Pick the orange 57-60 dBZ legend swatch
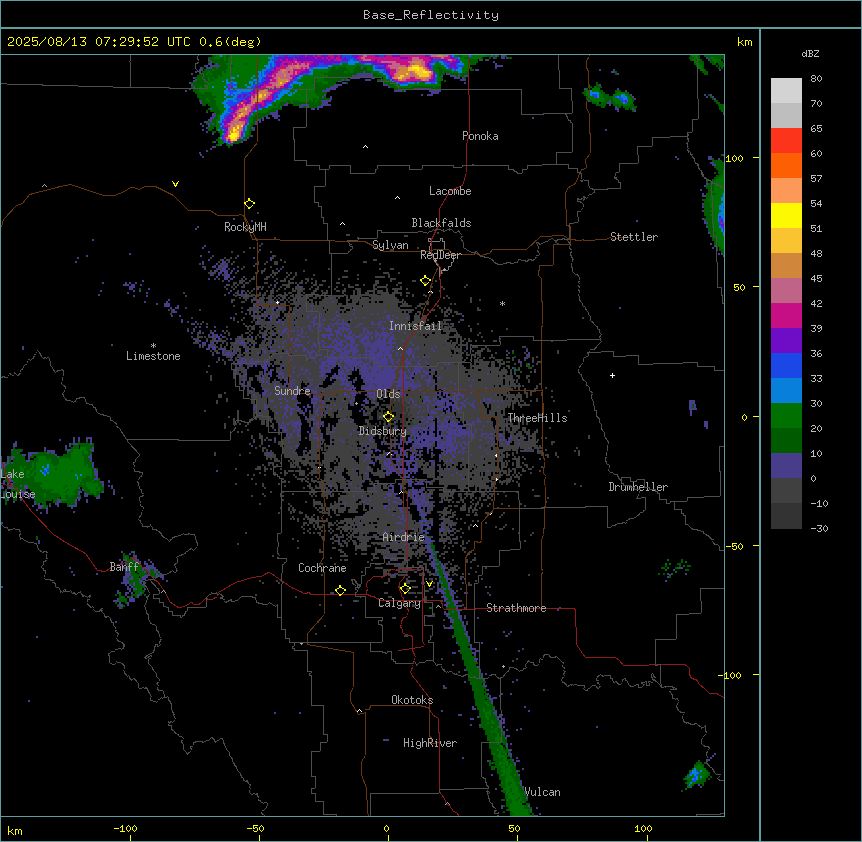 [786, 165]
